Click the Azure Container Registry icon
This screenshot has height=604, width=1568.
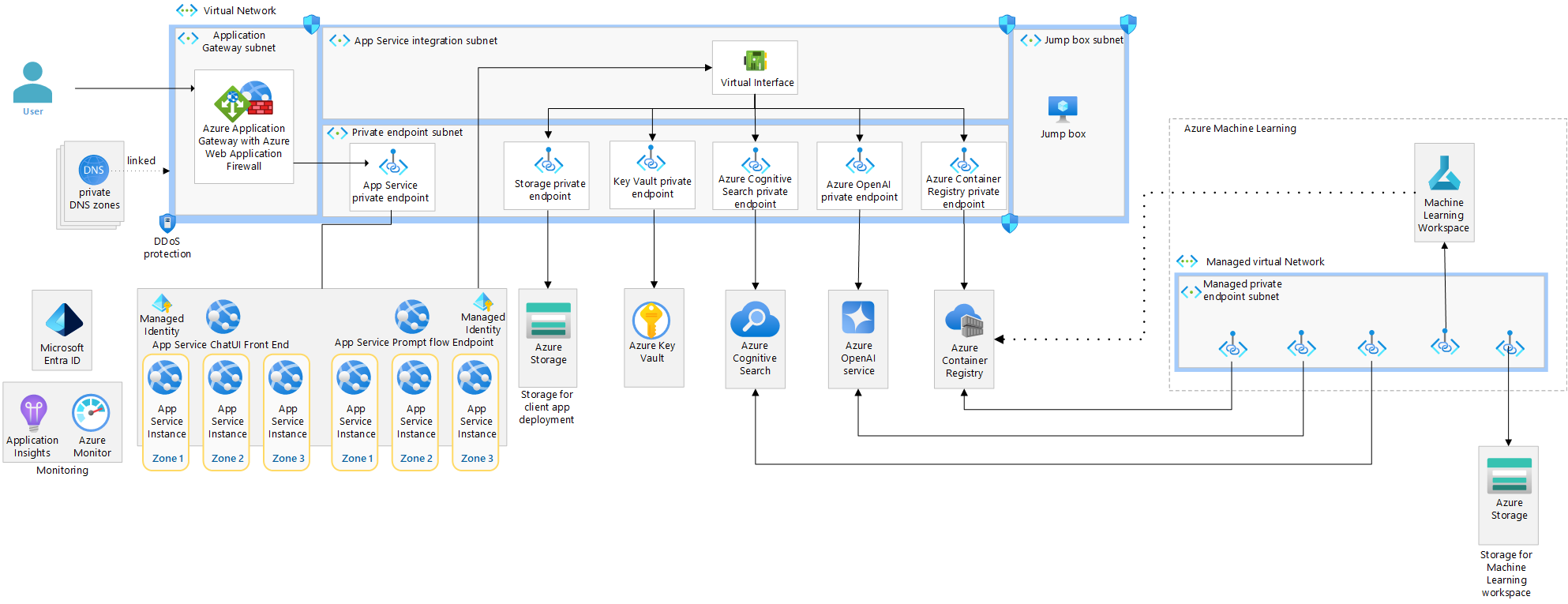(964, 321)
